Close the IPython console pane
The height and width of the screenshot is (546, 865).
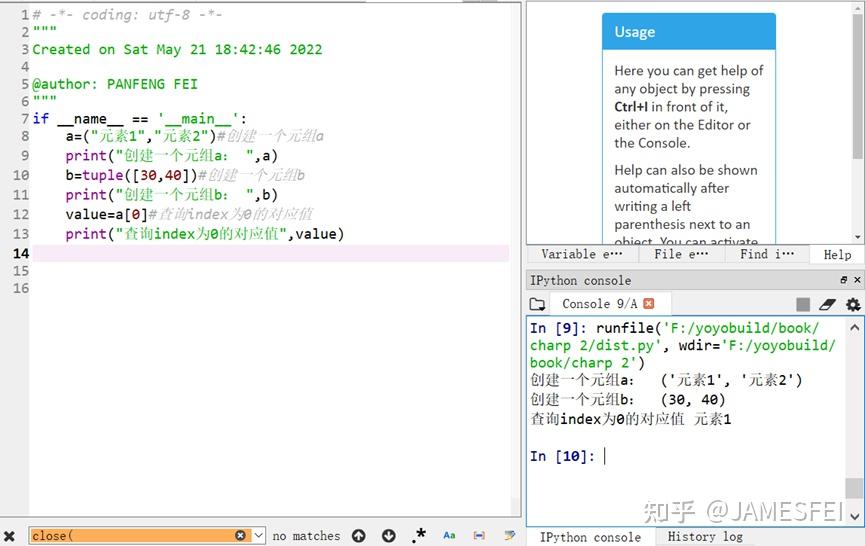pos(857,280)
